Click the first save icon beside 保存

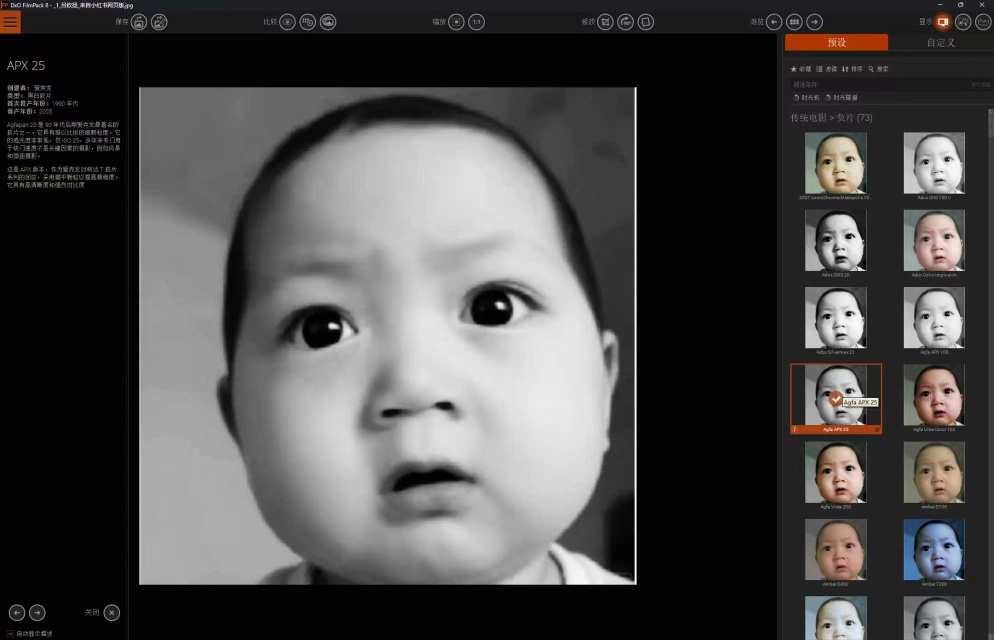(139, 22)
